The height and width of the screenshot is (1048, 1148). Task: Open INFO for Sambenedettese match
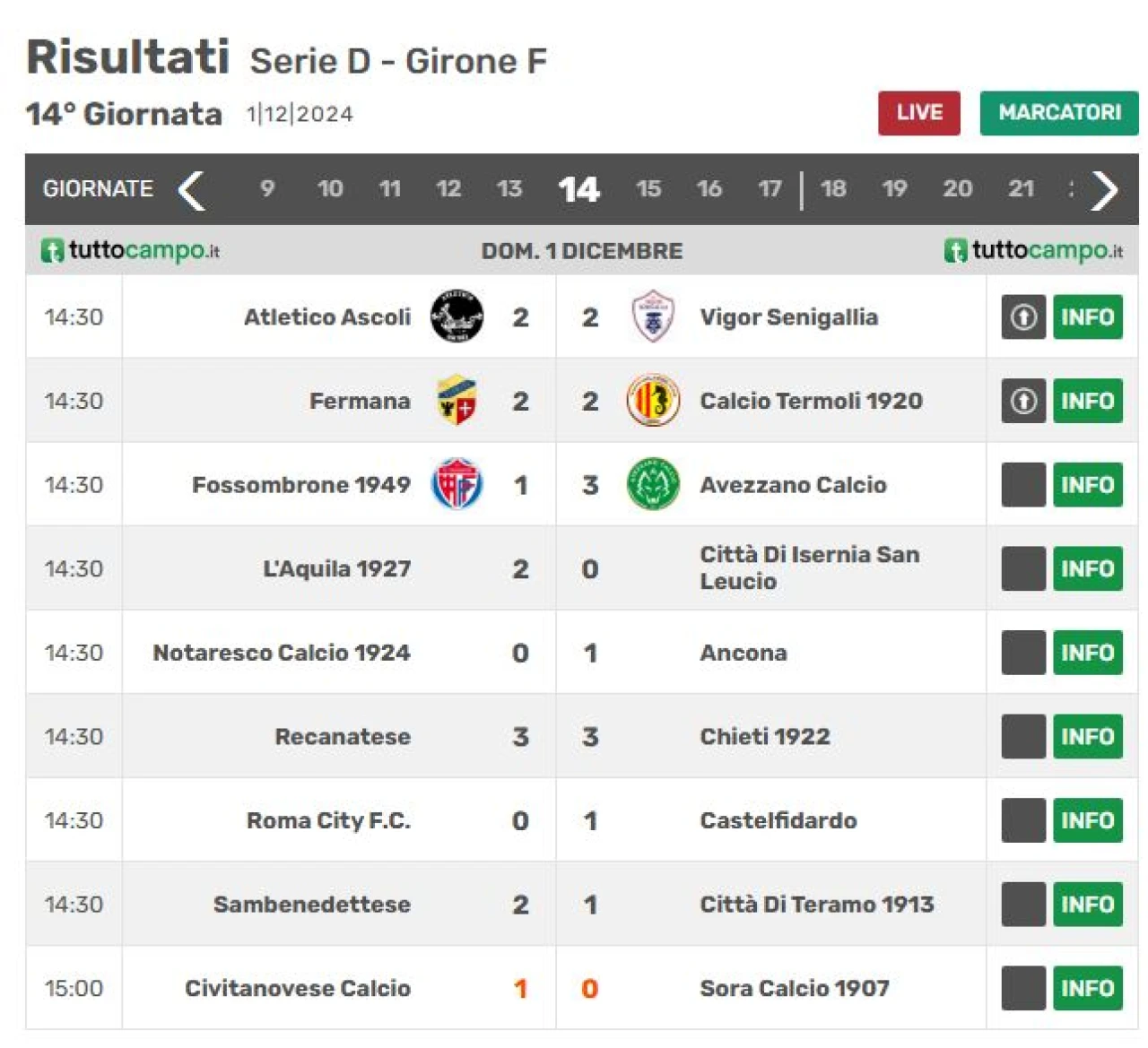(x=1088, y=904)
